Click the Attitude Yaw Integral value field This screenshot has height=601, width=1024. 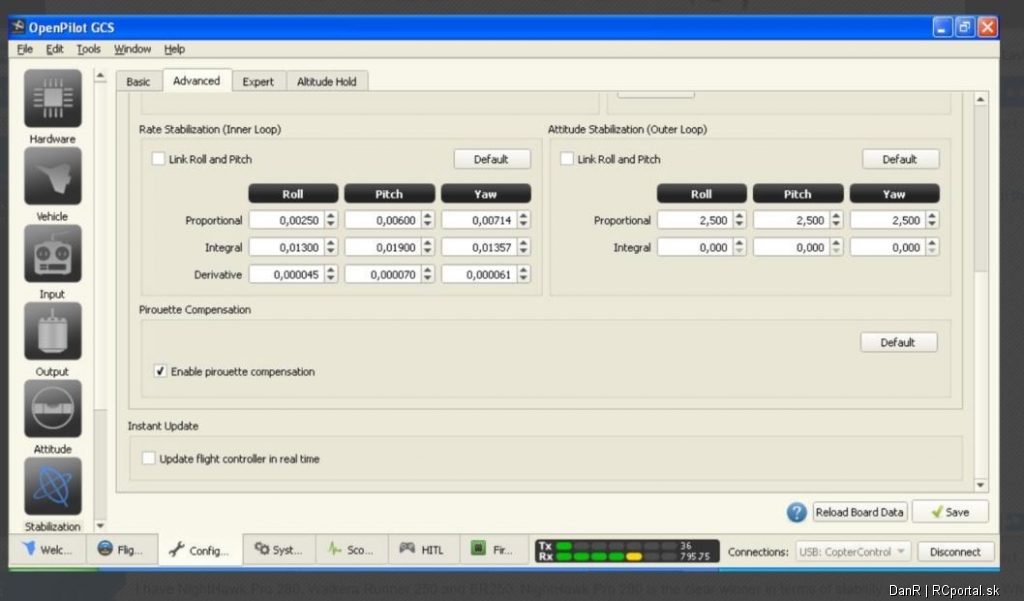point(895,248)
